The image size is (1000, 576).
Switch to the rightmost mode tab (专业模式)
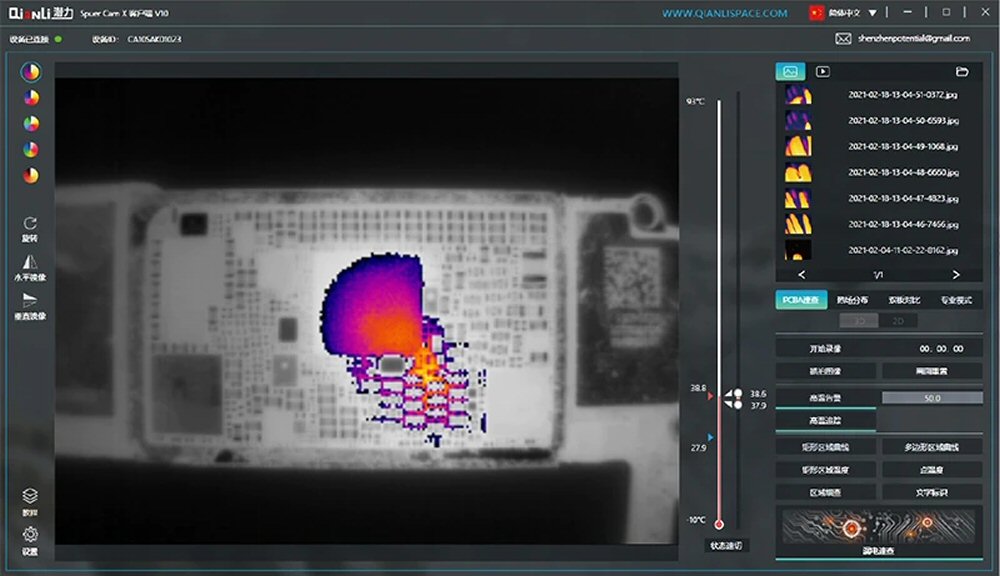point(956,300)
